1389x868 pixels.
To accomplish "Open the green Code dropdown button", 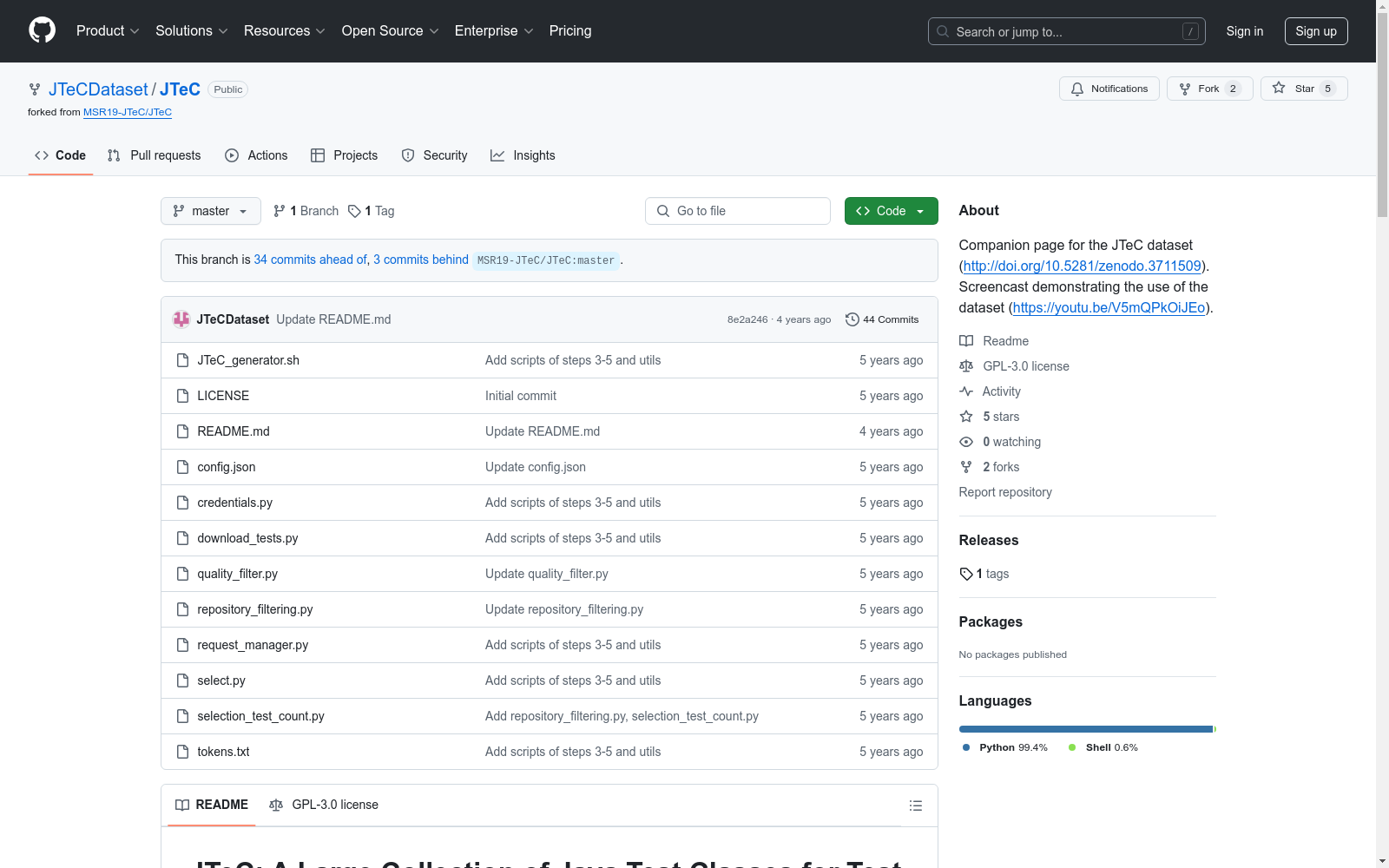I will pos(891,211).
